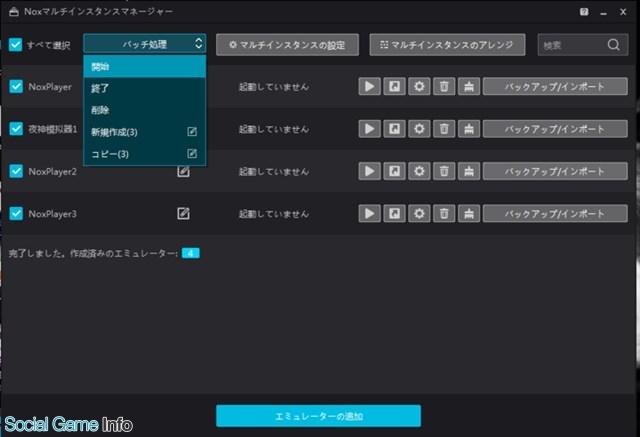The width and height of the screenshot is (640, 437).
Task: Delete NoxPlayer instance with trash icon
Action: 444,87
